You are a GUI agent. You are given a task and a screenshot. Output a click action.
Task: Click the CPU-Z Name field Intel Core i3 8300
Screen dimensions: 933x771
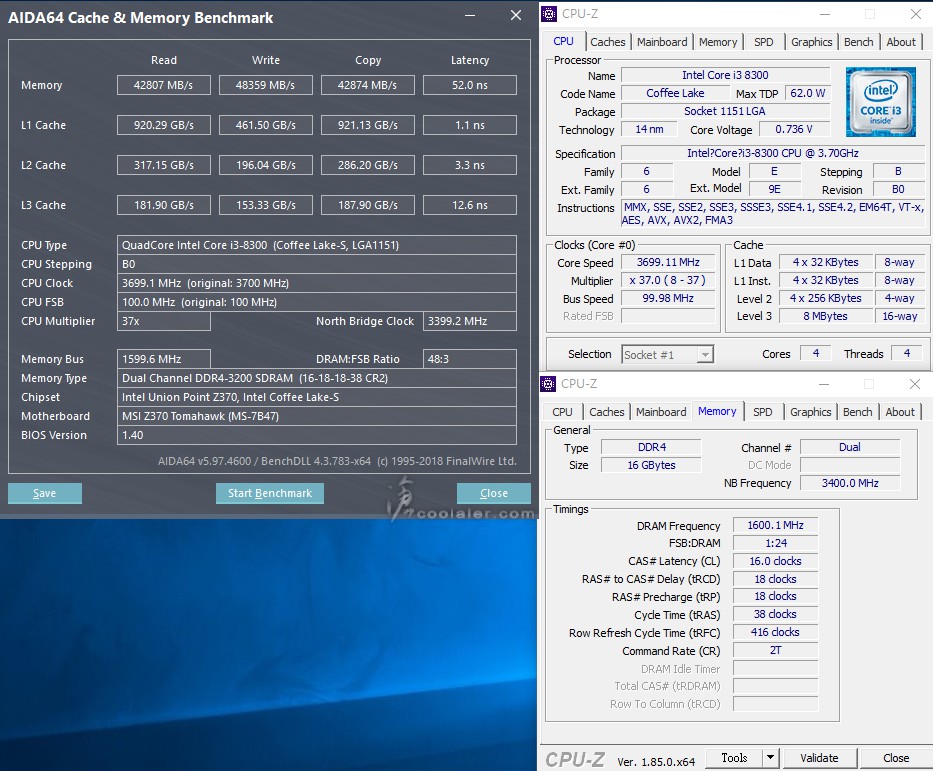tap(725, 76)
